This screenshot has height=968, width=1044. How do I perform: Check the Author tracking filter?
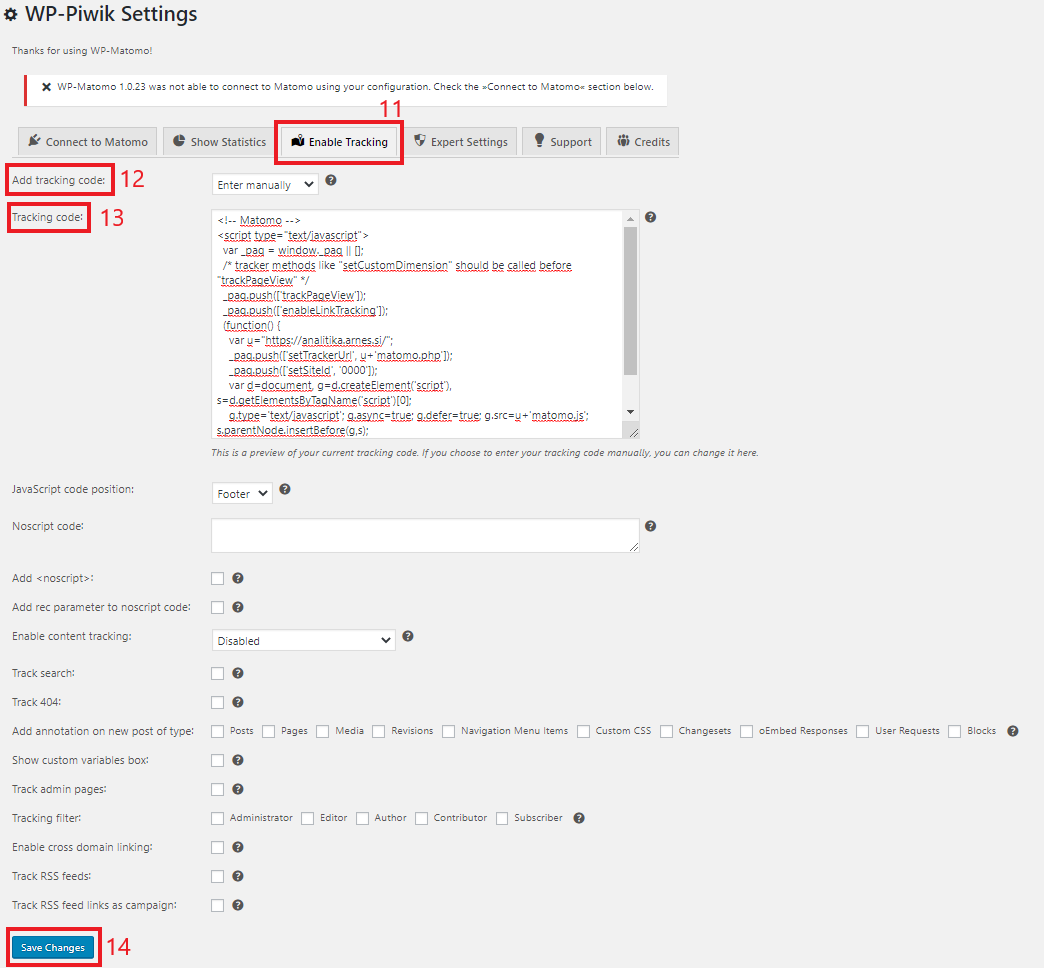[363, 818]
